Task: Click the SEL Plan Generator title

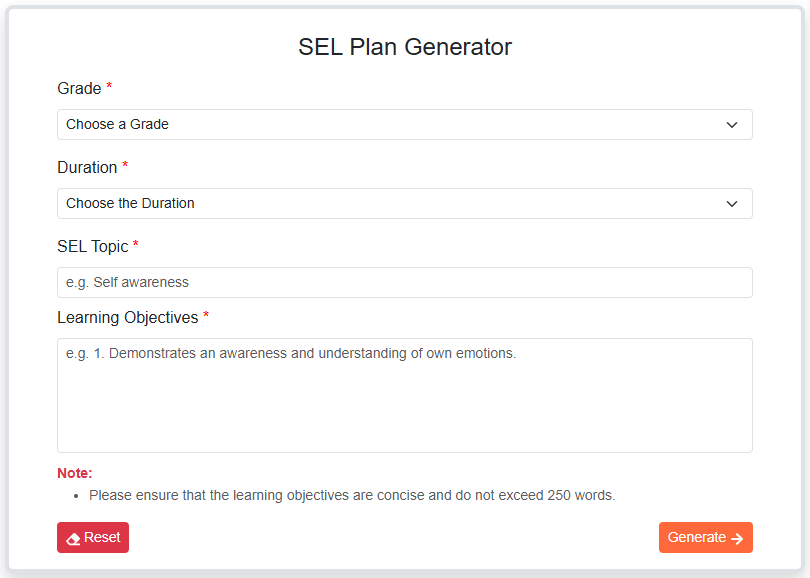Action: [x=404, y=47]
